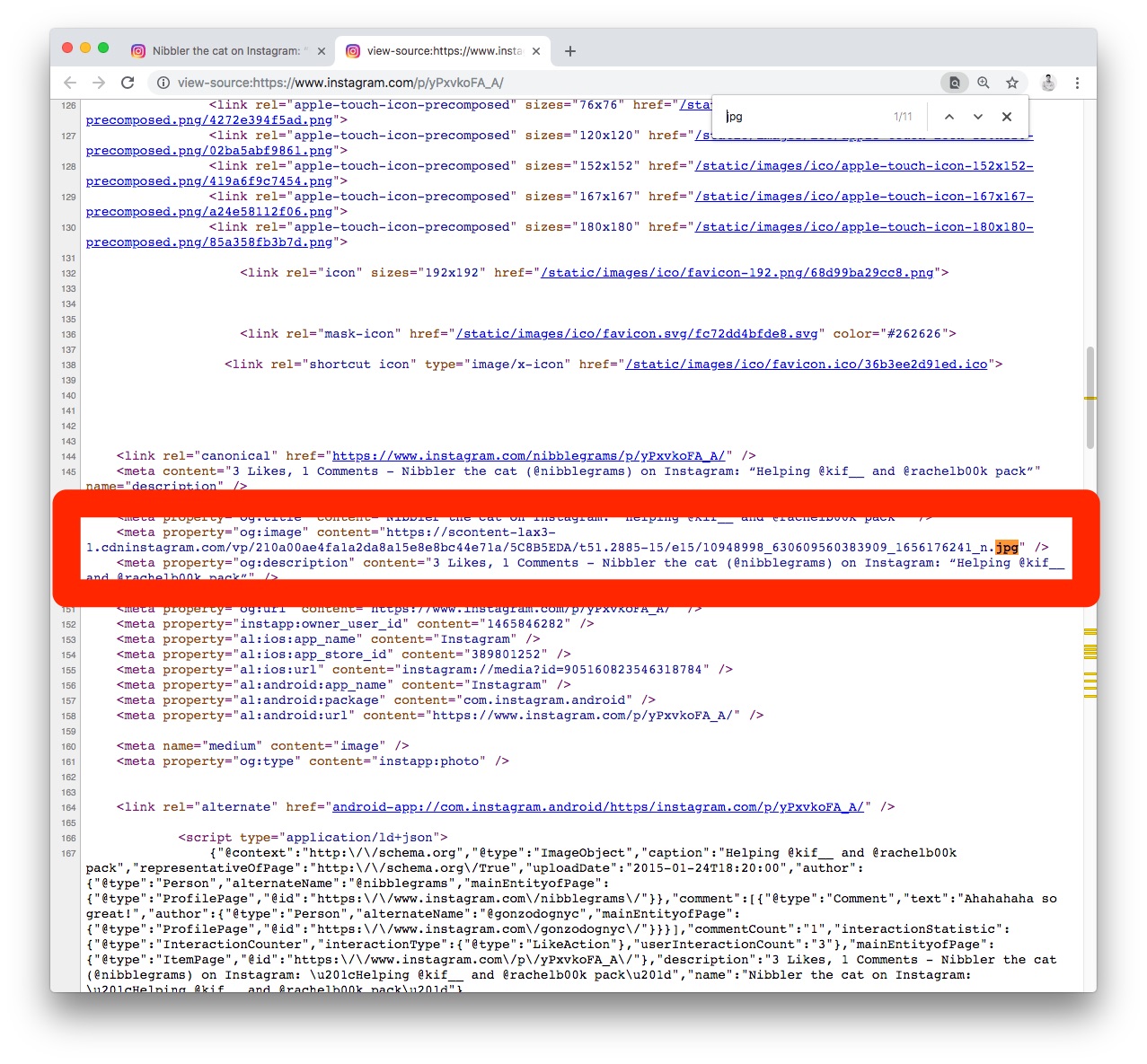Screen dimensions: 1147x1064
Task: Open the favicon.ico shortcut icon link
Action: 807,365
